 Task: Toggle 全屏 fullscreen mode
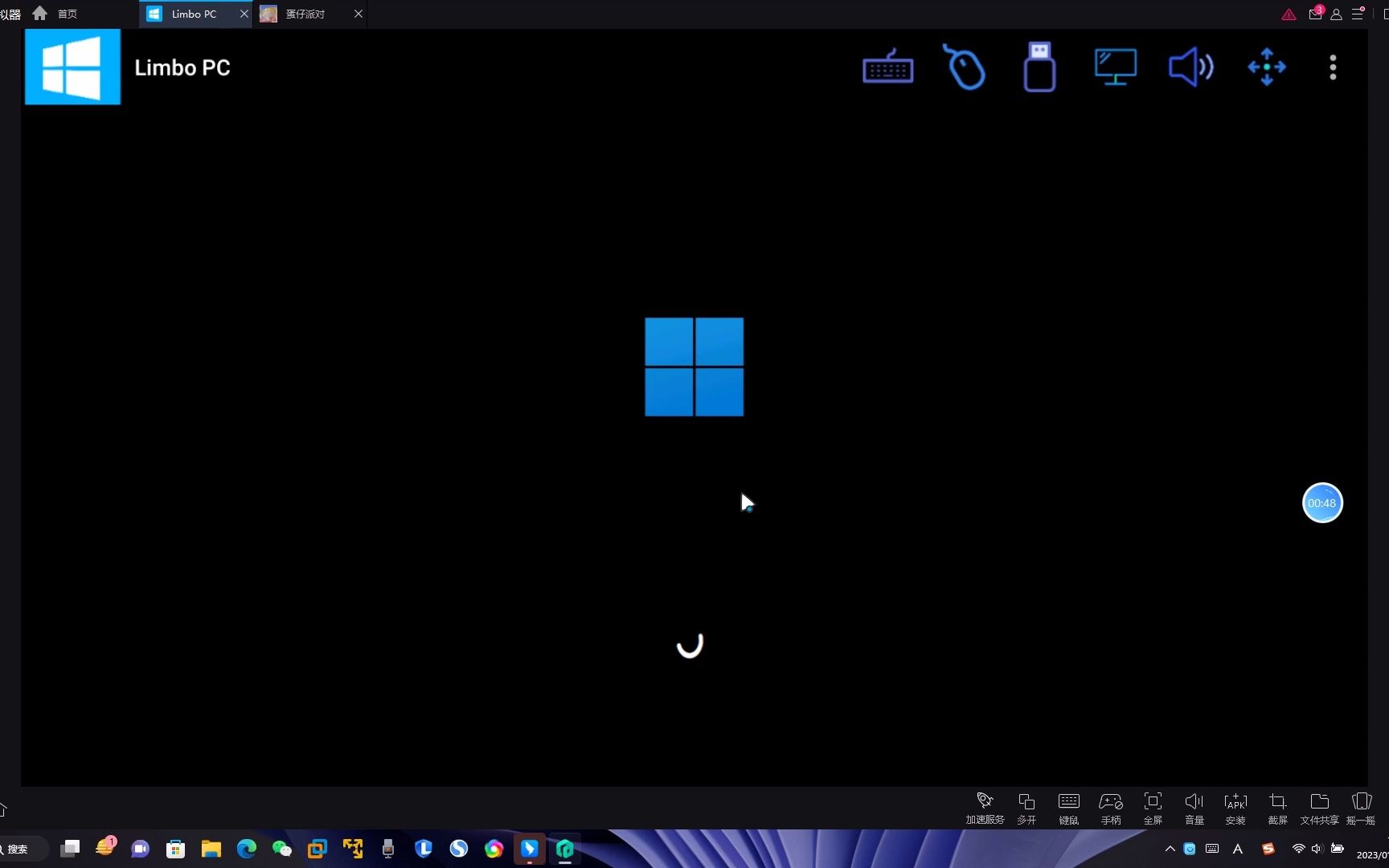click(1153, 809)
